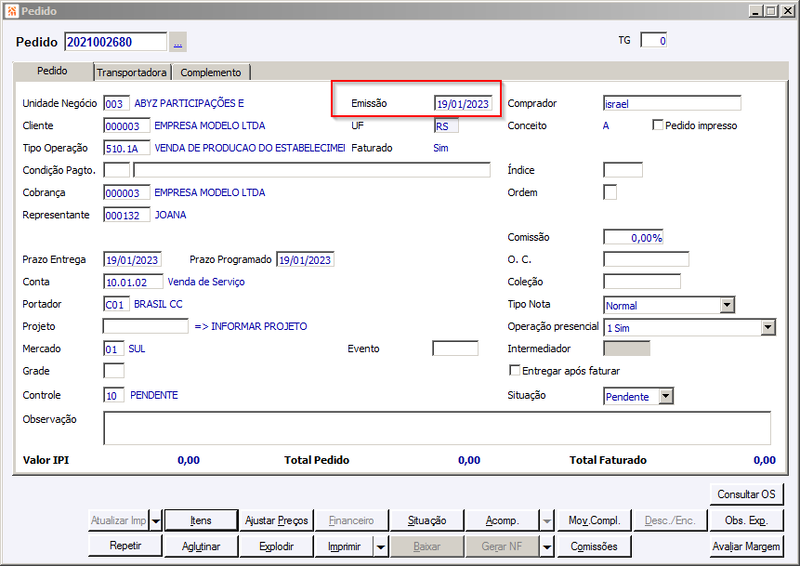Viewport: 800px width, 566px height.
Task: Click the TG input field
Action: coord(654,40)
